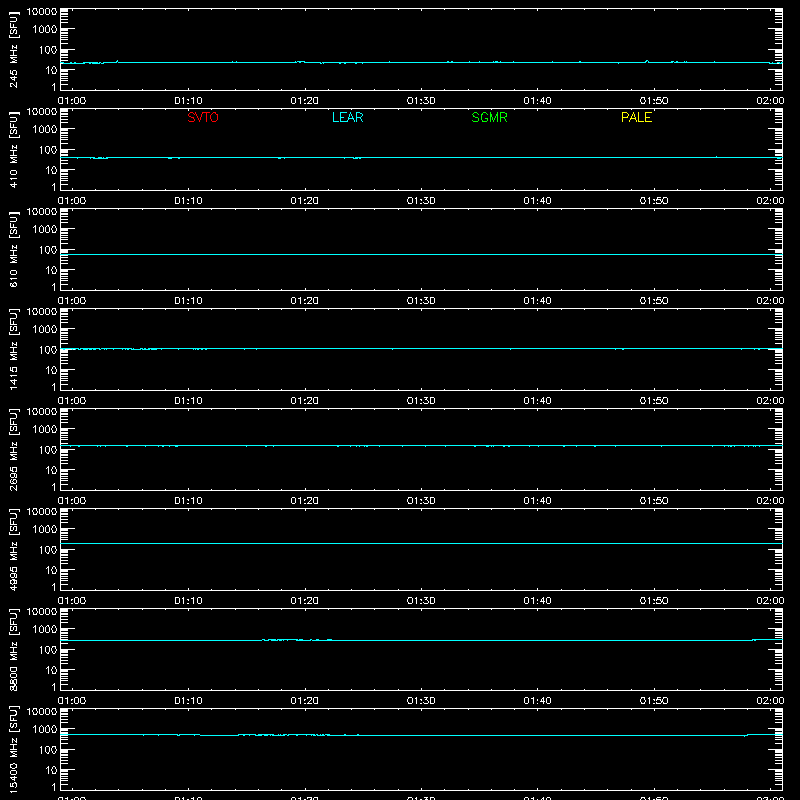Select 01:50 time label under 610 MHz panel

(x=654, y=301)
